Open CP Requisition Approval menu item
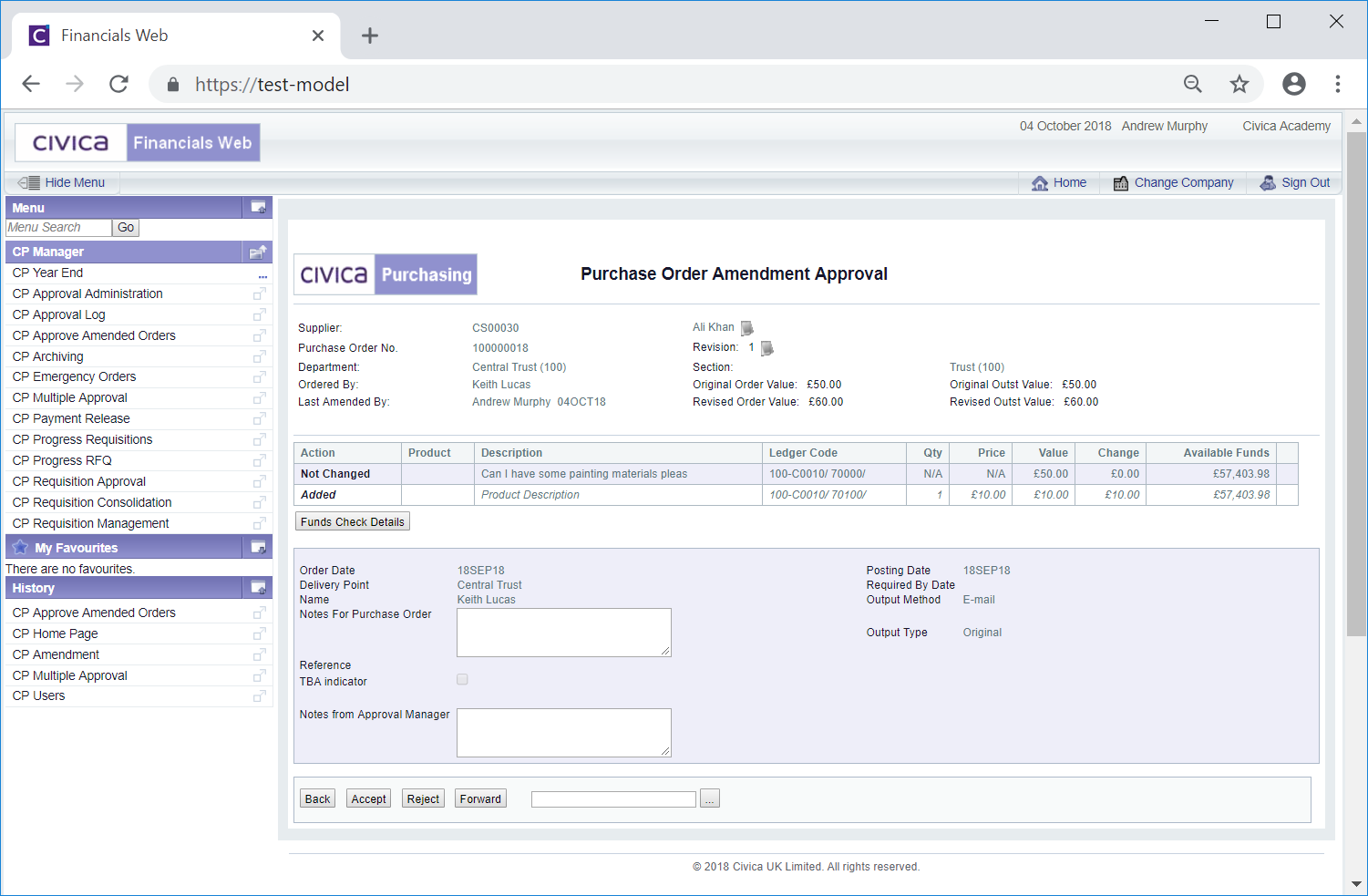1368x896 pixels. click(x=79, y=482)
